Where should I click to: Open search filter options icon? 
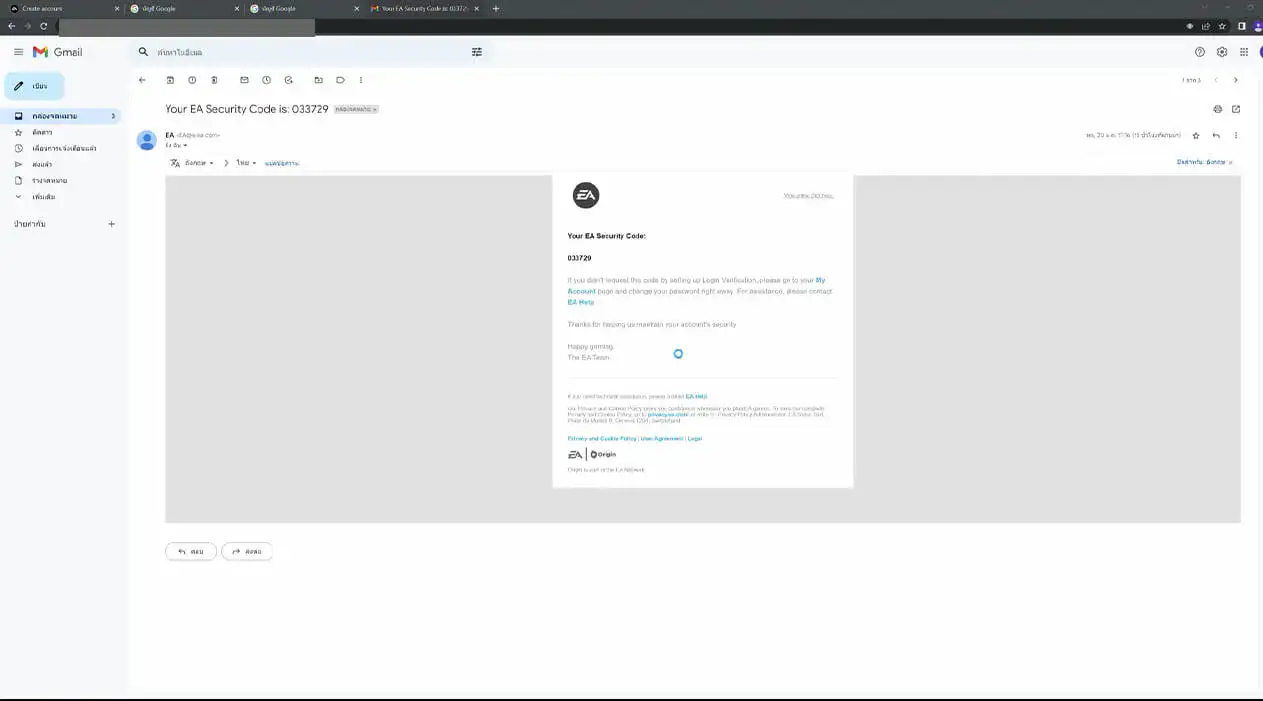[477, 52]
